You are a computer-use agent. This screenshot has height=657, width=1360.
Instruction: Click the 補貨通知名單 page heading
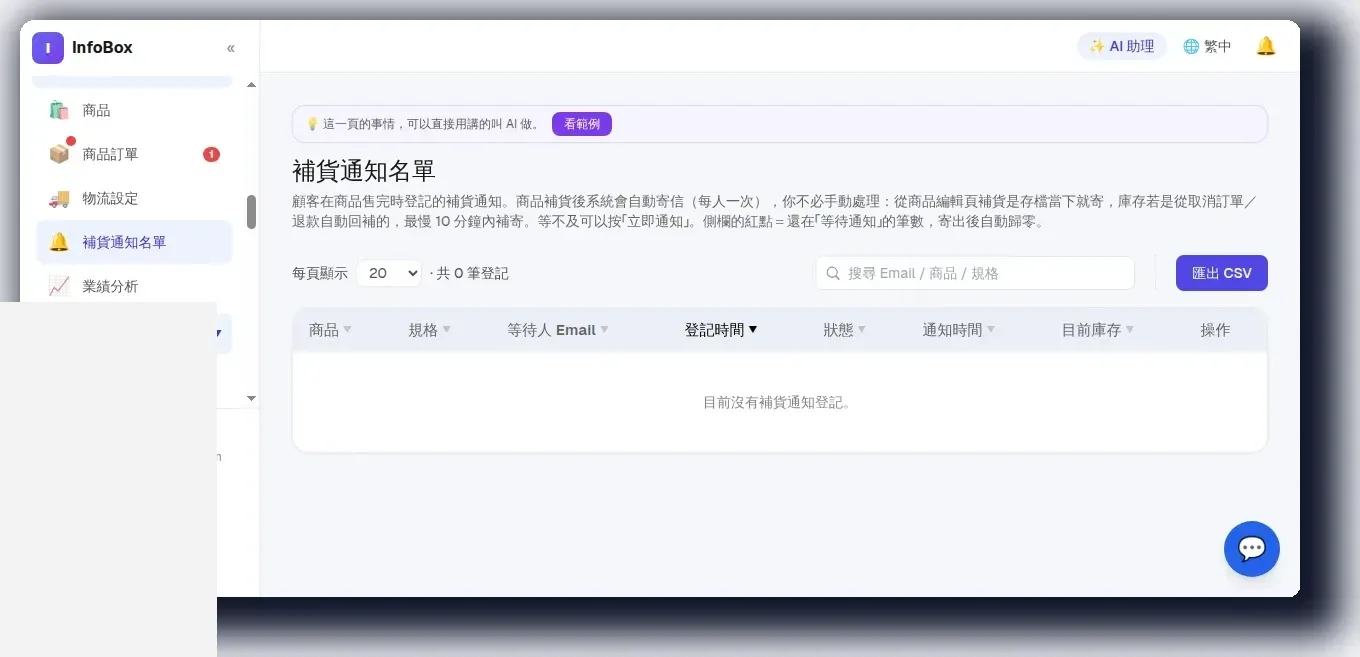[364, 170]
